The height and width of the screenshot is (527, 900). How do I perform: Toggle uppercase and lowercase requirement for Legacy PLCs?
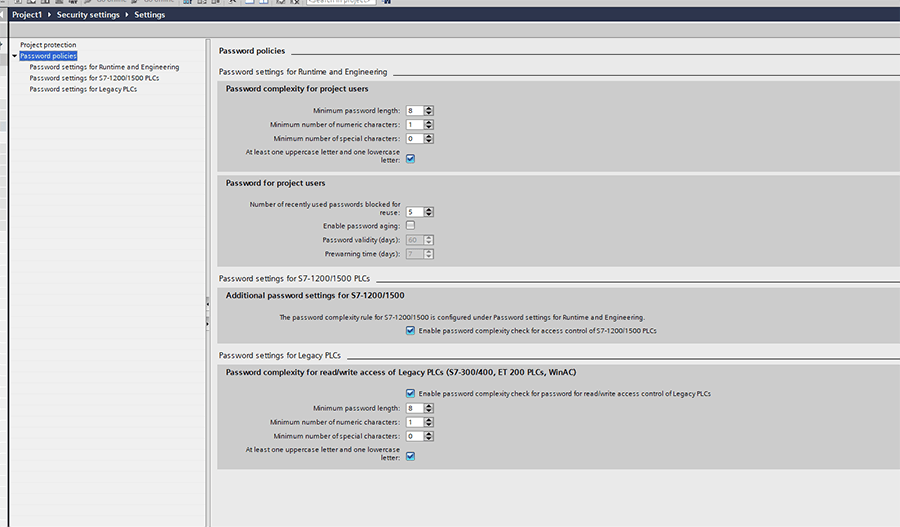coord(410,456)
